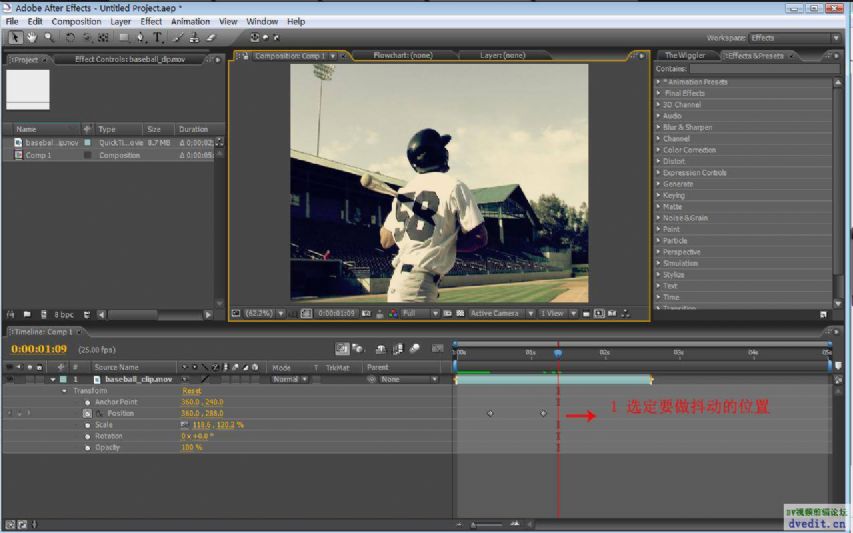Viewport: 853px width, 533px height.
Task: Toggle Draft 3D in Timeline
Action: 357,349
